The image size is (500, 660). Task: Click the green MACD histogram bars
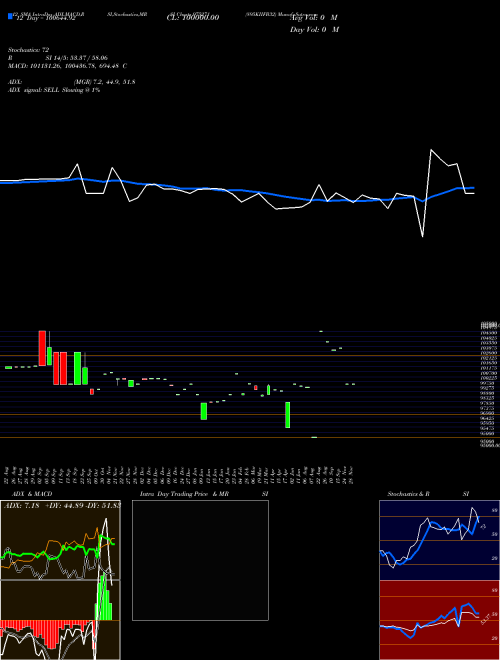(104, 598)
